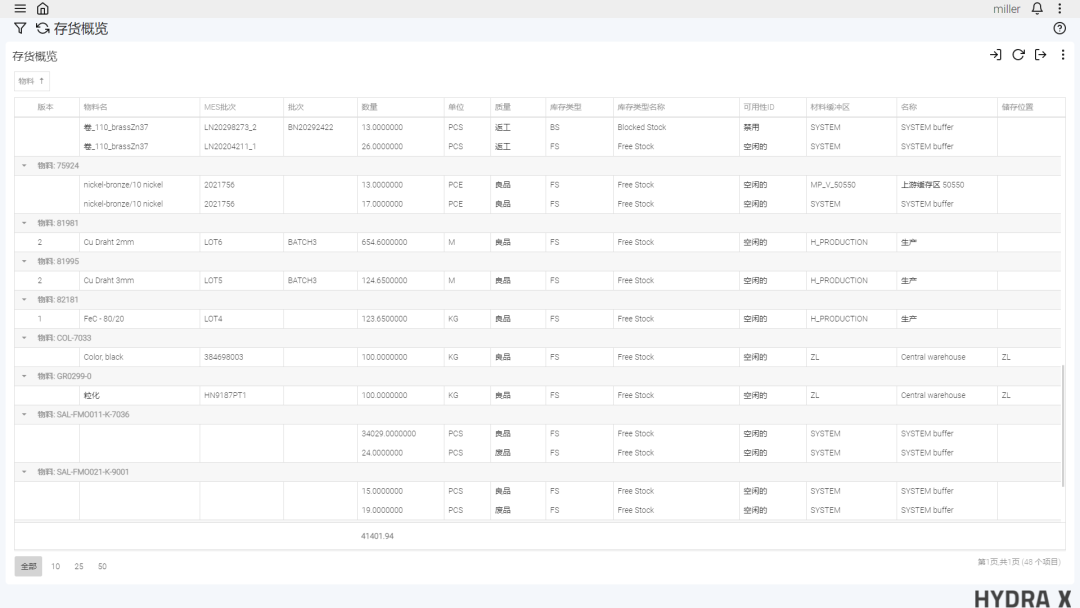
Task: Select the 654.6000000 quantity cell
Action: coord(401,242)
